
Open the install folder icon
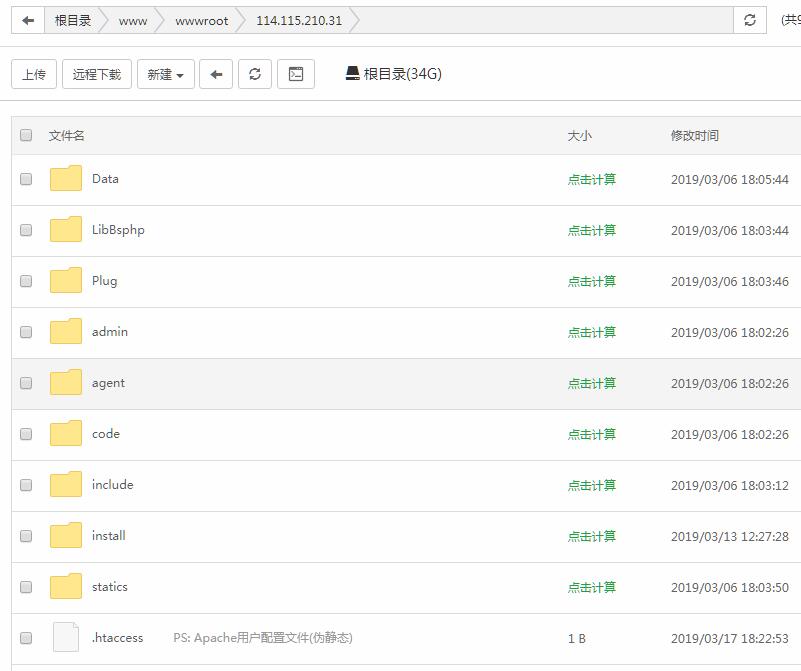click(x=66, y=536)
